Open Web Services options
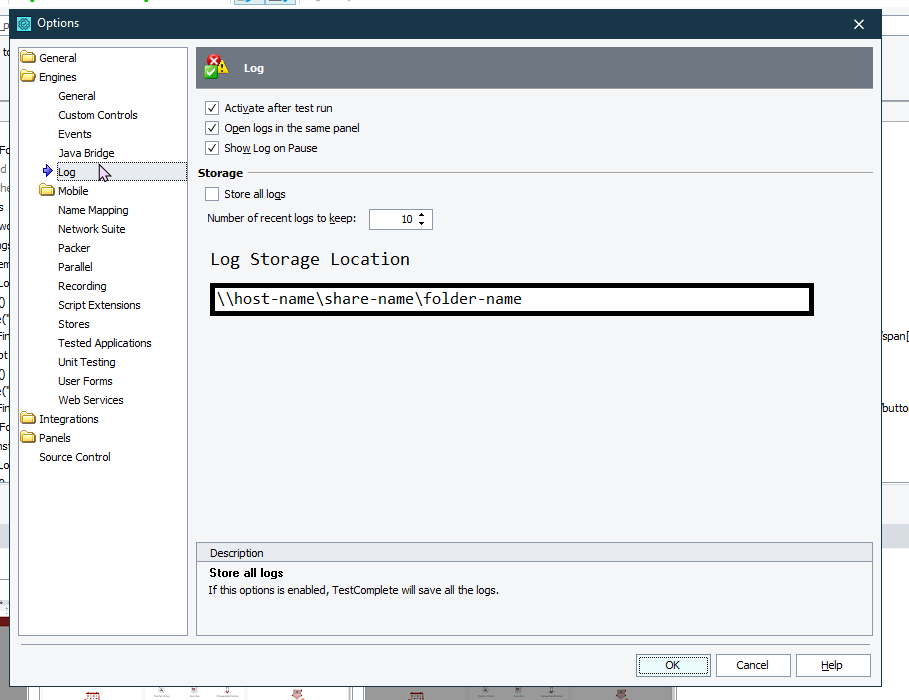Viewport: 909px width, 700px height. 90,400
